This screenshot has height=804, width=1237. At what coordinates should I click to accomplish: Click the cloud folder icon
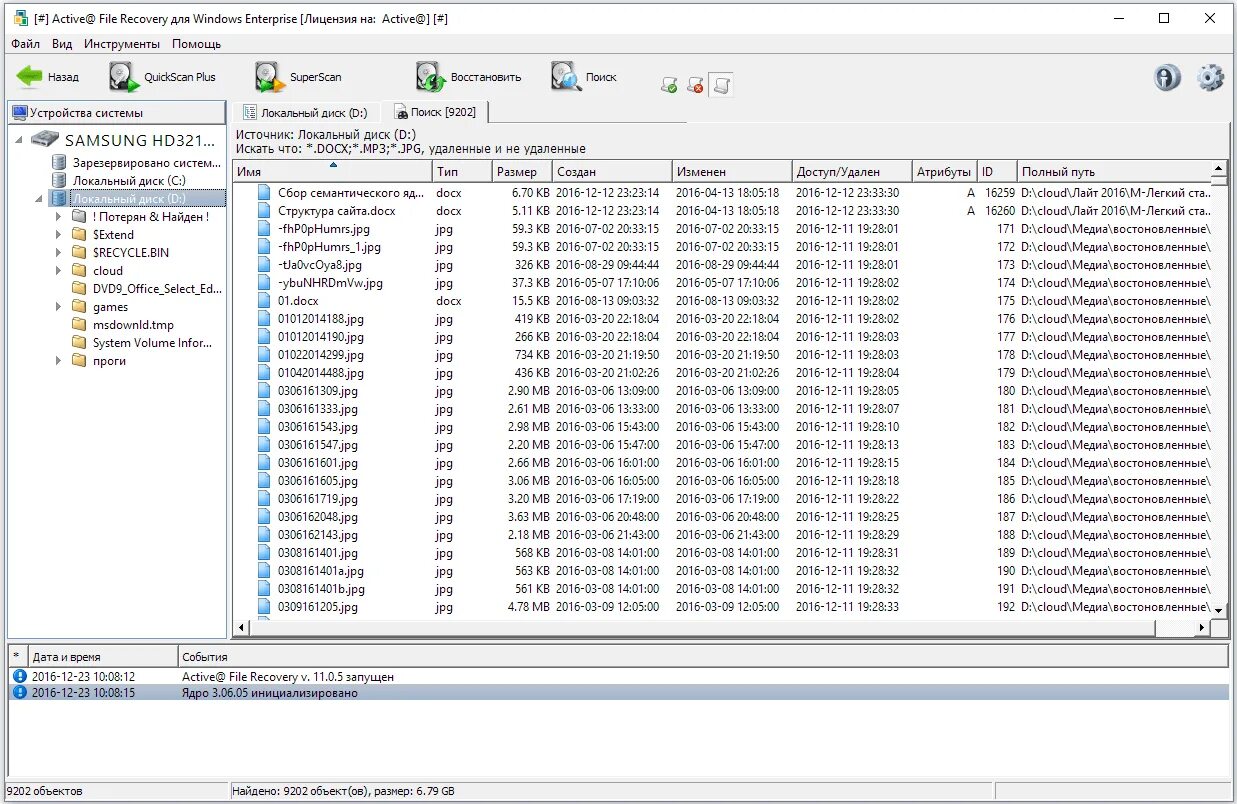click(79, 271)
